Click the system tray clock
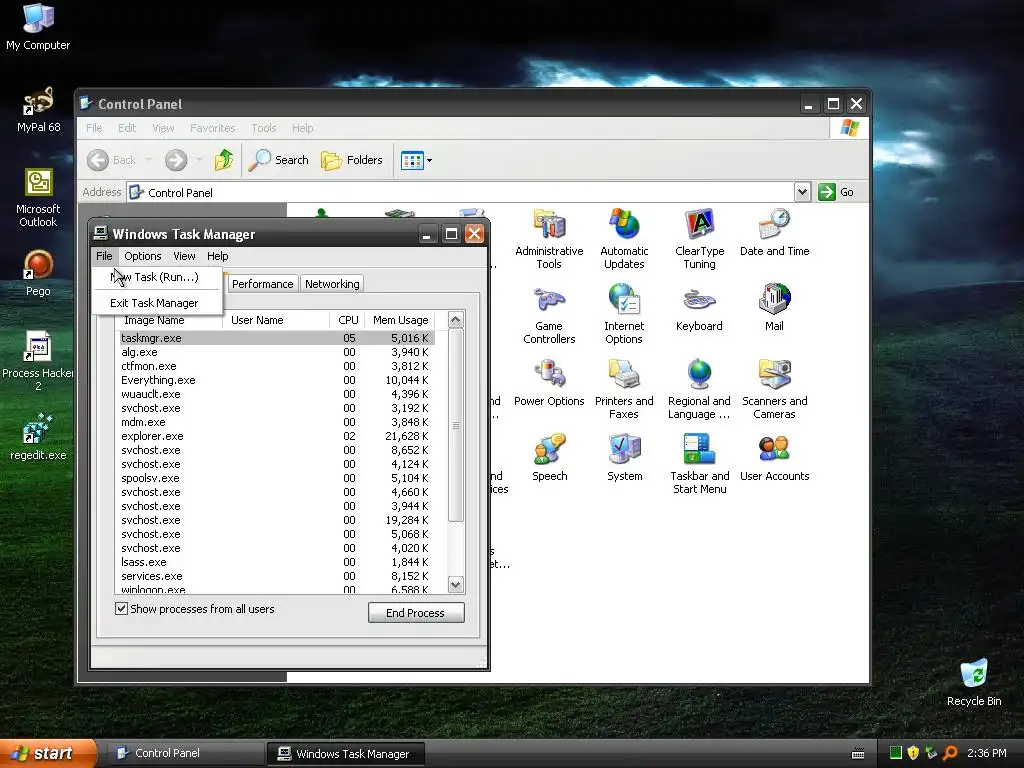The height and width of the screenshot is (768, 1024). pos(986,753)
